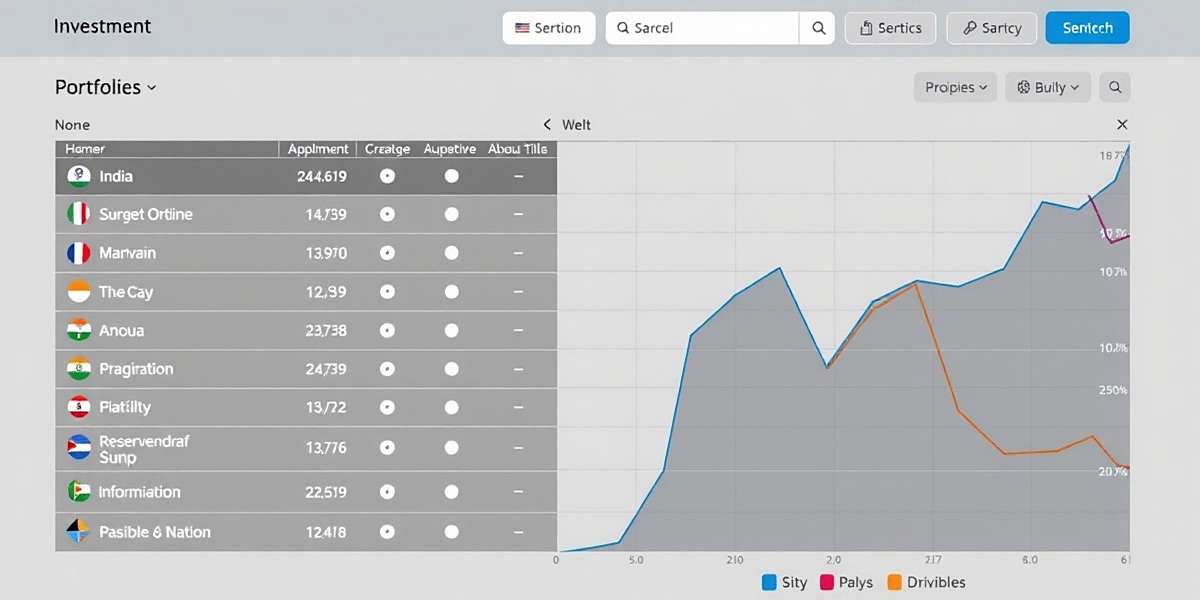The width and height of the screenshot is (1200, 600).
Task: Click the orange Drivibles legend swatch
Action: point(894,582)
